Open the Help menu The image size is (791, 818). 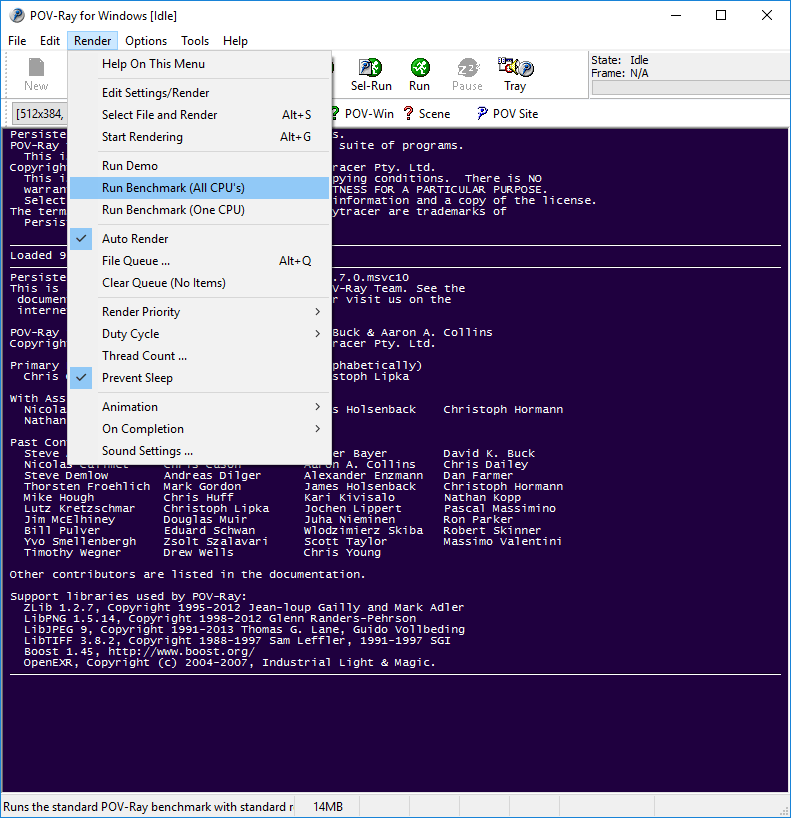pos(235,41)
